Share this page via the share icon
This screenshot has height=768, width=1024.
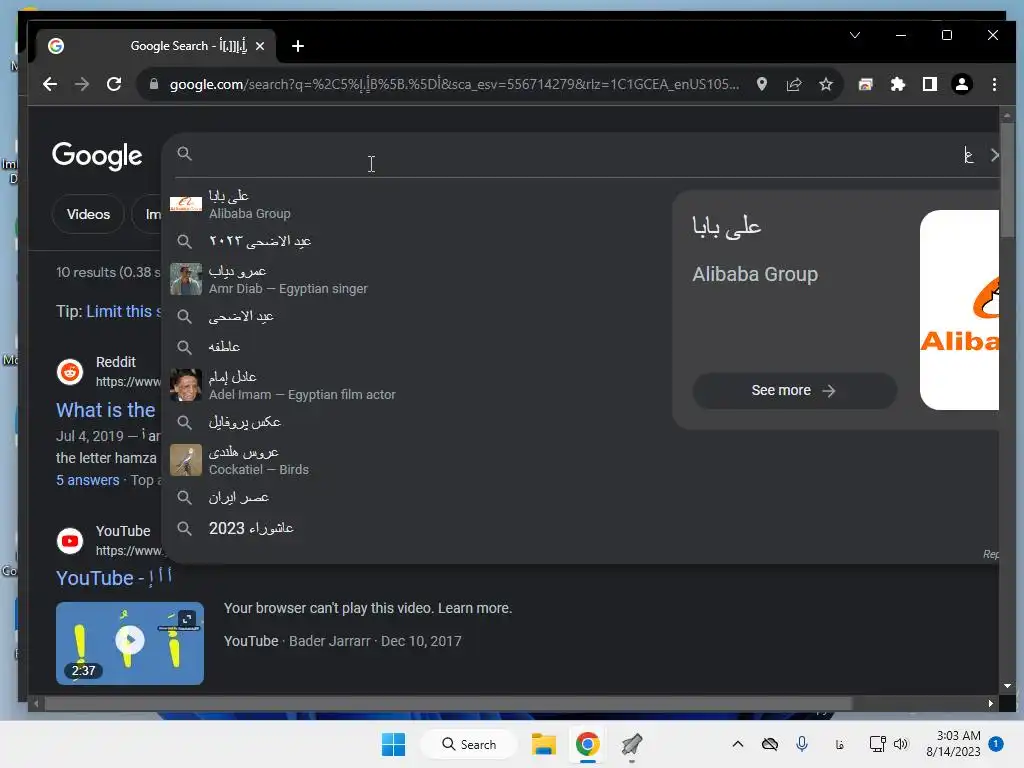[794, 84]
